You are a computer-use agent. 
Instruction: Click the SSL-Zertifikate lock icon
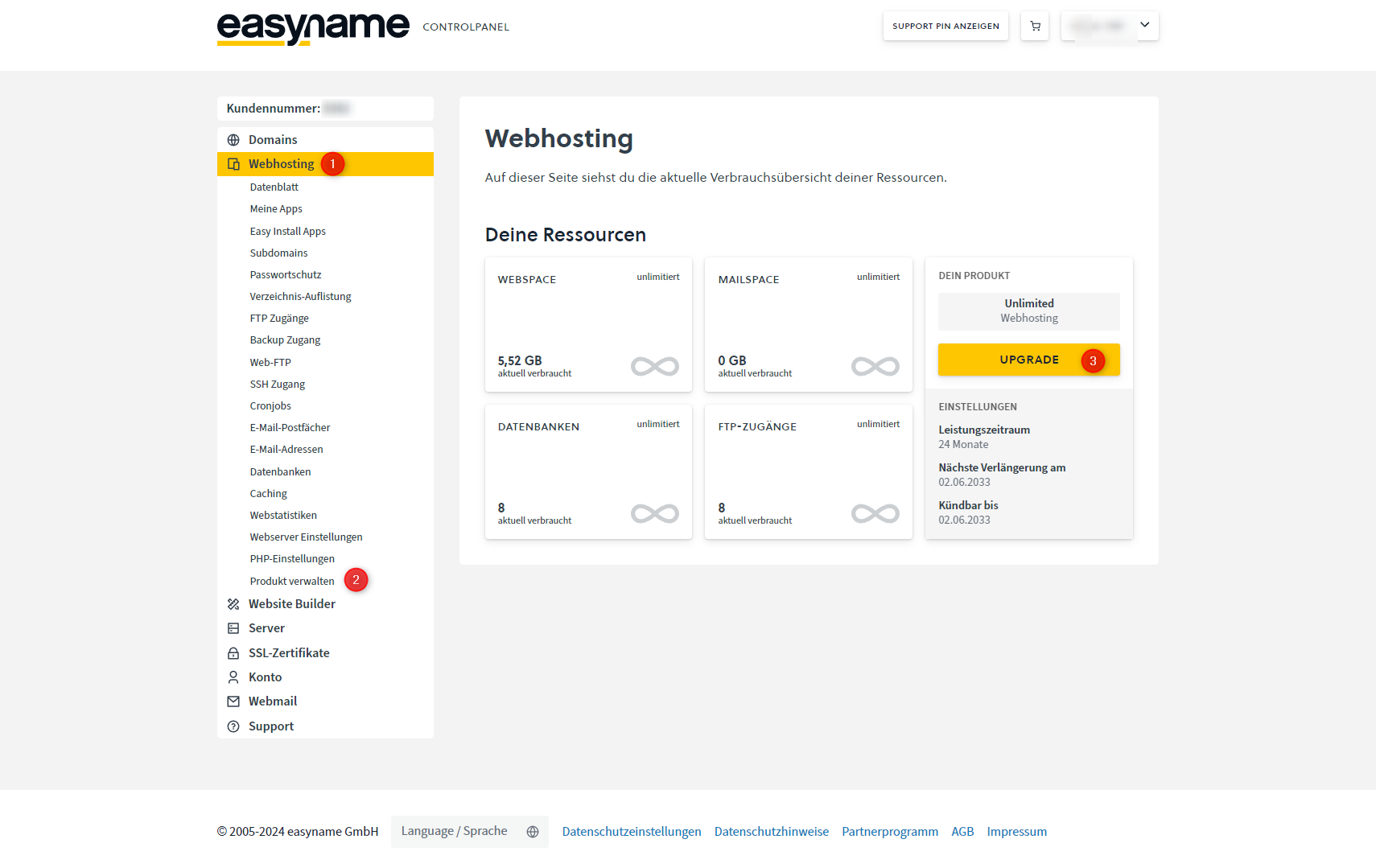(x=233, y=653)
